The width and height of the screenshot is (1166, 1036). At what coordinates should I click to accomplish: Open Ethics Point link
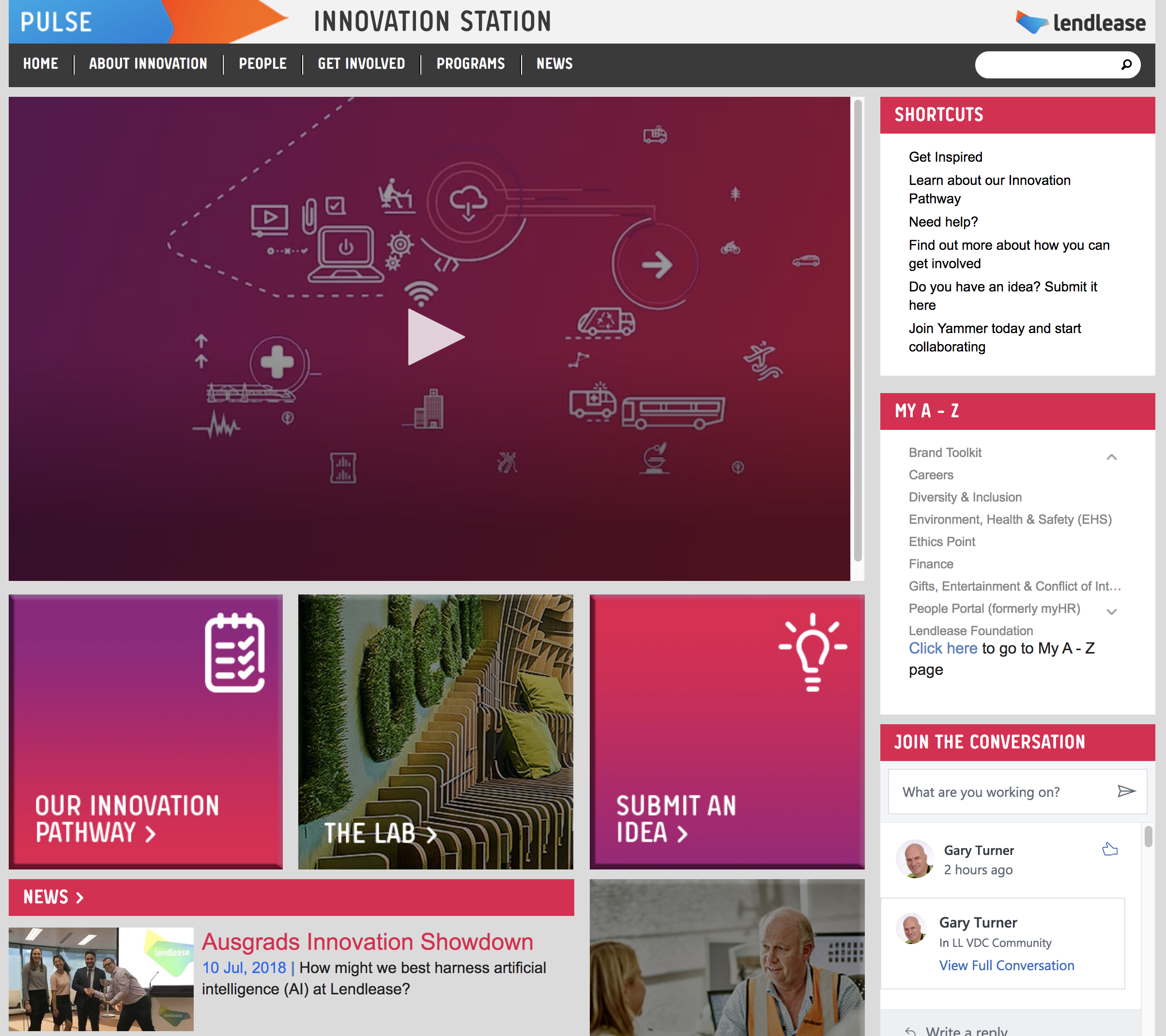coord(942,542)
